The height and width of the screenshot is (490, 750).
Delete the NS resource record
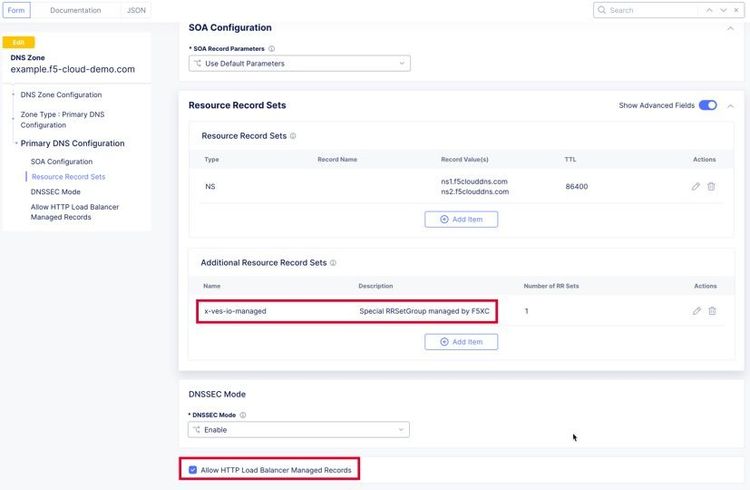[712, 186]
